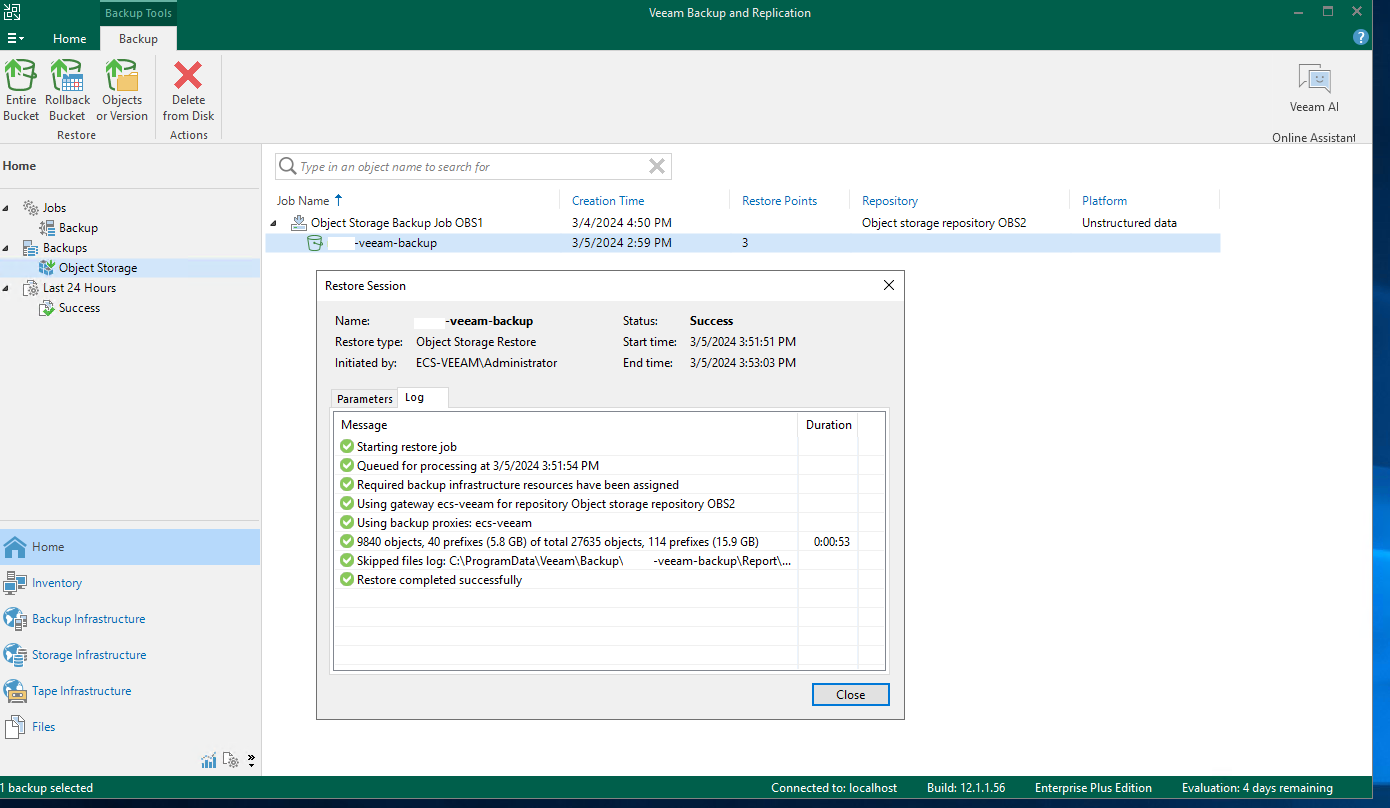Click Delete from Disk red X

188,90
